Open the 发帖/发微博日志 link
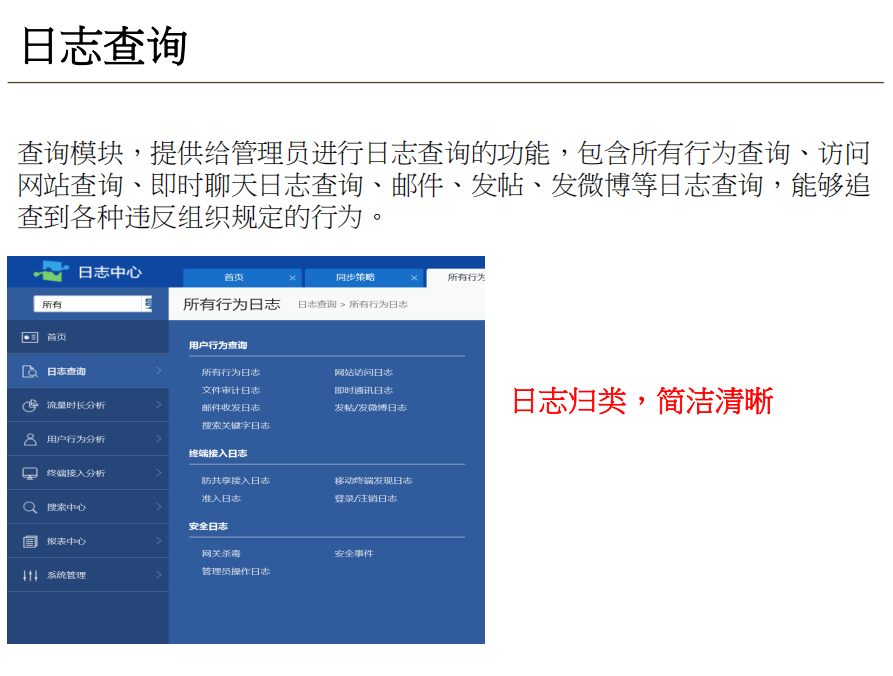Viewport: 893px width, 676px height. coord(370,408)
